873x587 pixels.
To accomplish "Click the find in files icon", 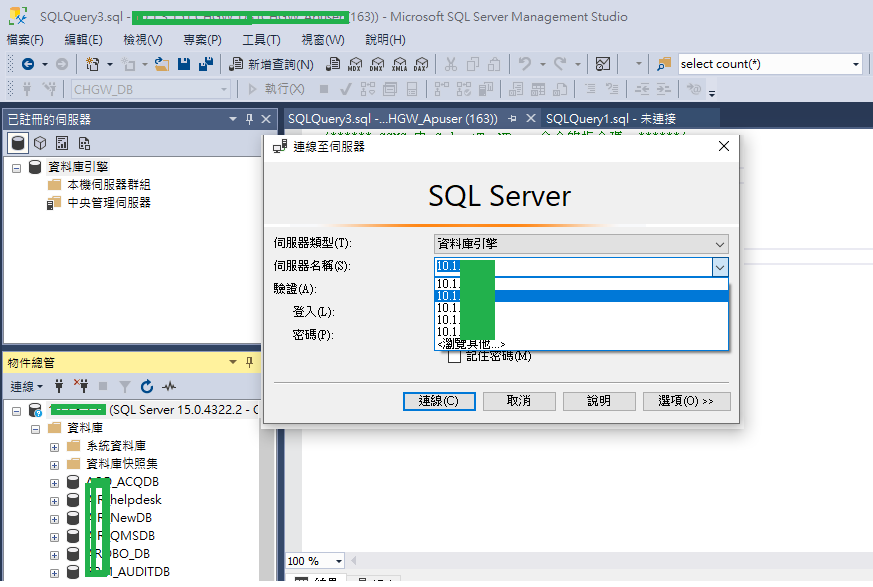I will pyautogui.click(x=663, y=64).
